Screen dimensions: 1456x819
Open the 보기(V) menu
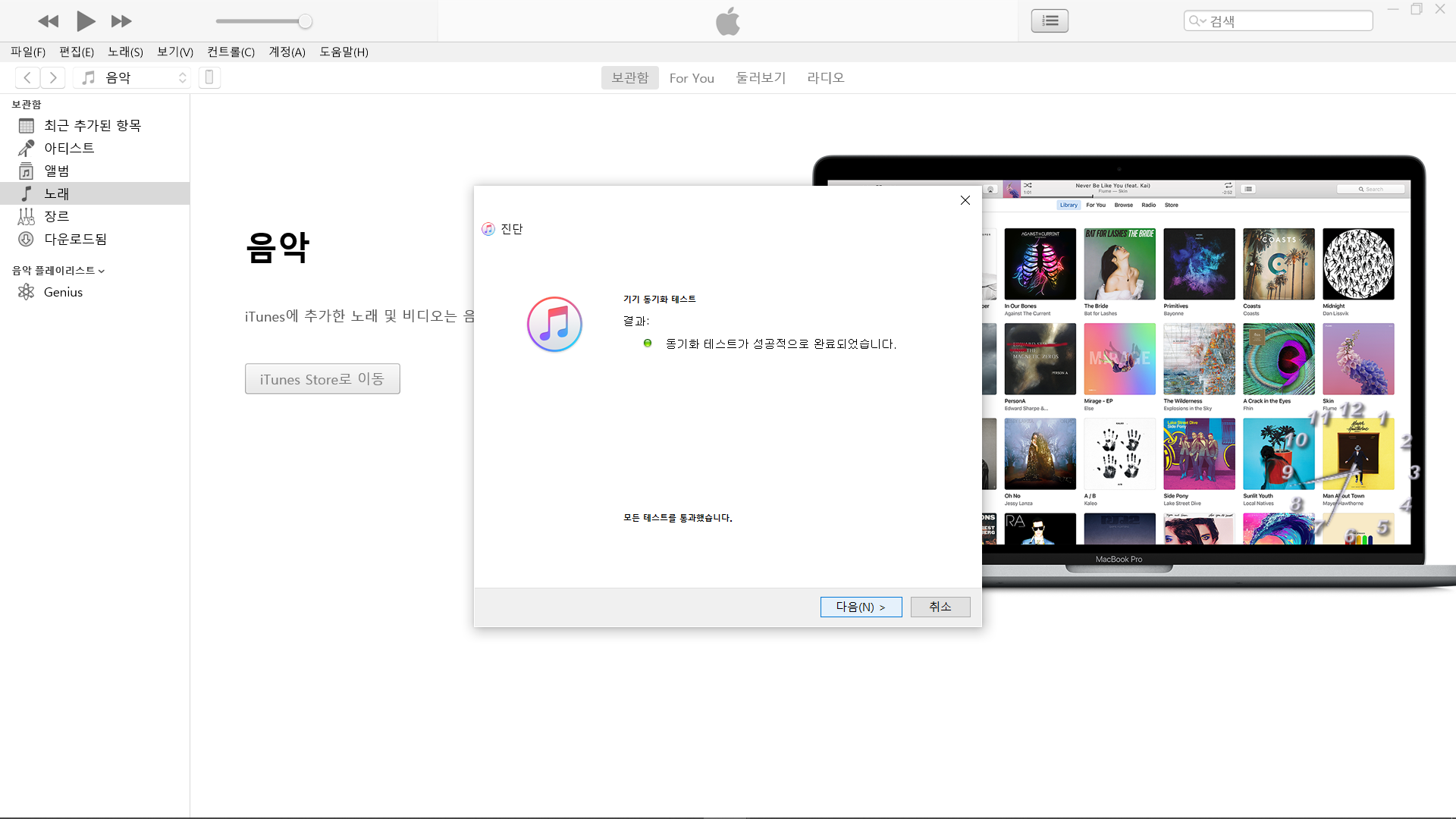tap(175, 52)
